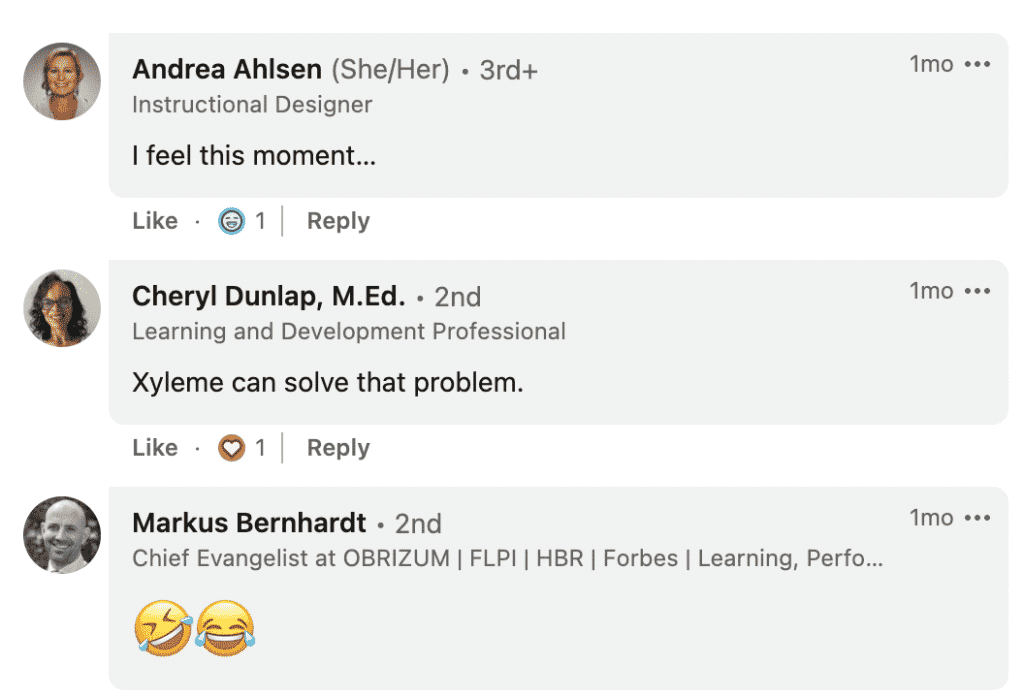
Task: Click Markus Bernhardt's Chief Evangelist headline
Action: point(507,558)
